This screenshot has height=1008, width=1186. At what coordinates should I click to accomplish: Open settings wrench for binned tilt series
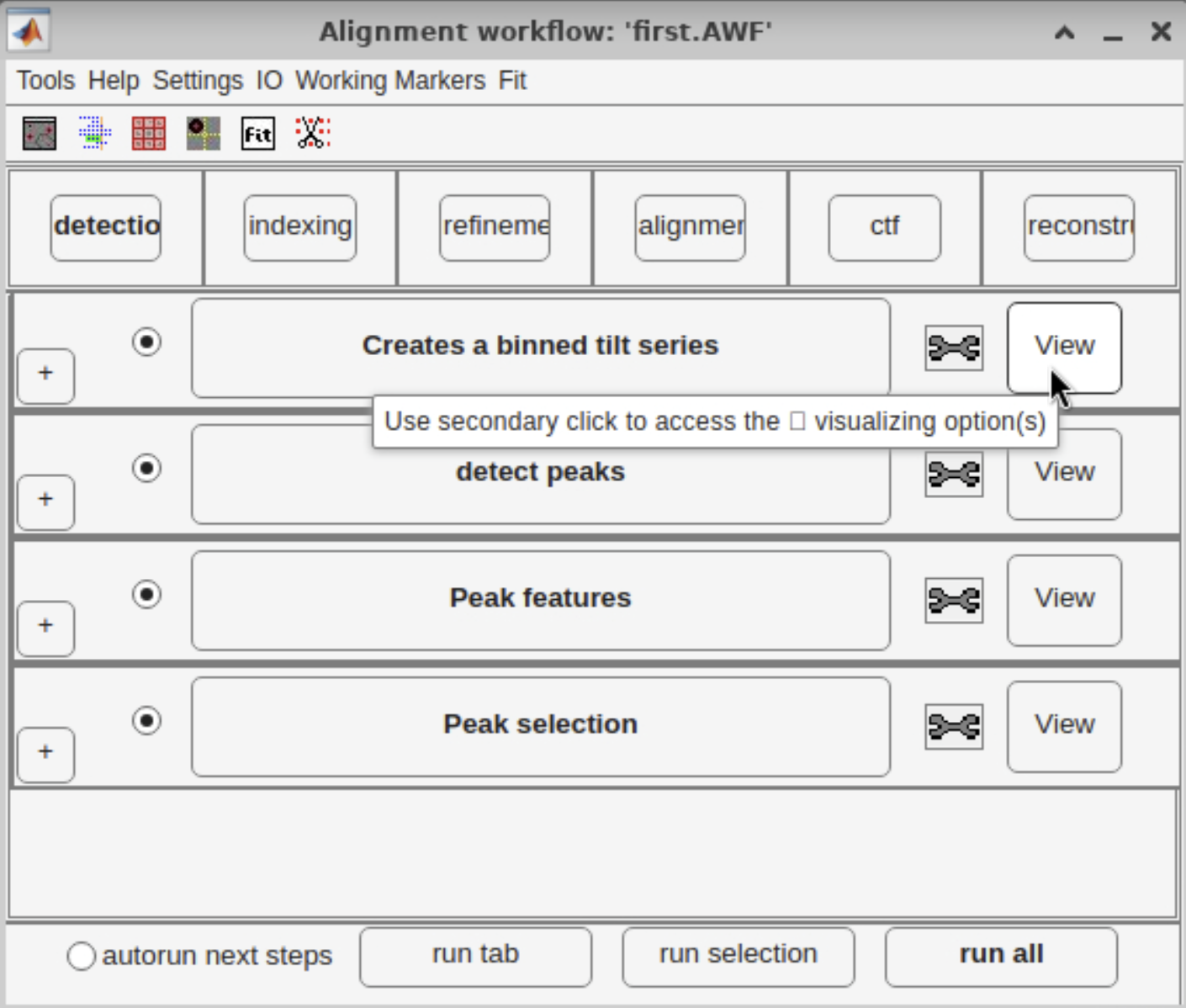(953, 347)
